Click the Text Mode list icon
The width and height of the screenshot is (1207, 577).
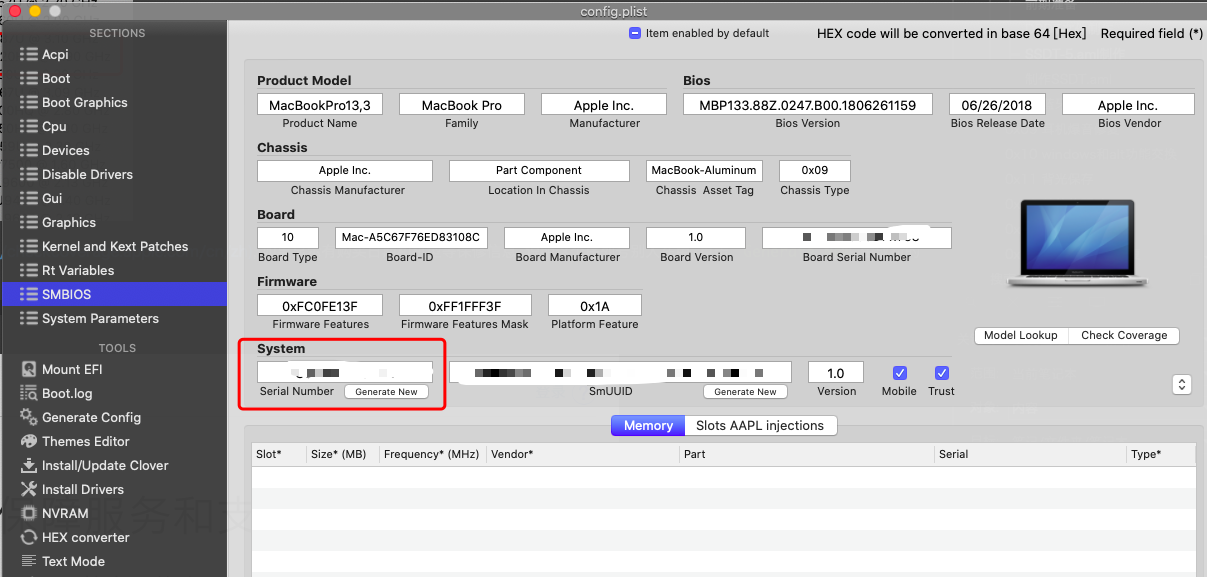pos(28,561)
